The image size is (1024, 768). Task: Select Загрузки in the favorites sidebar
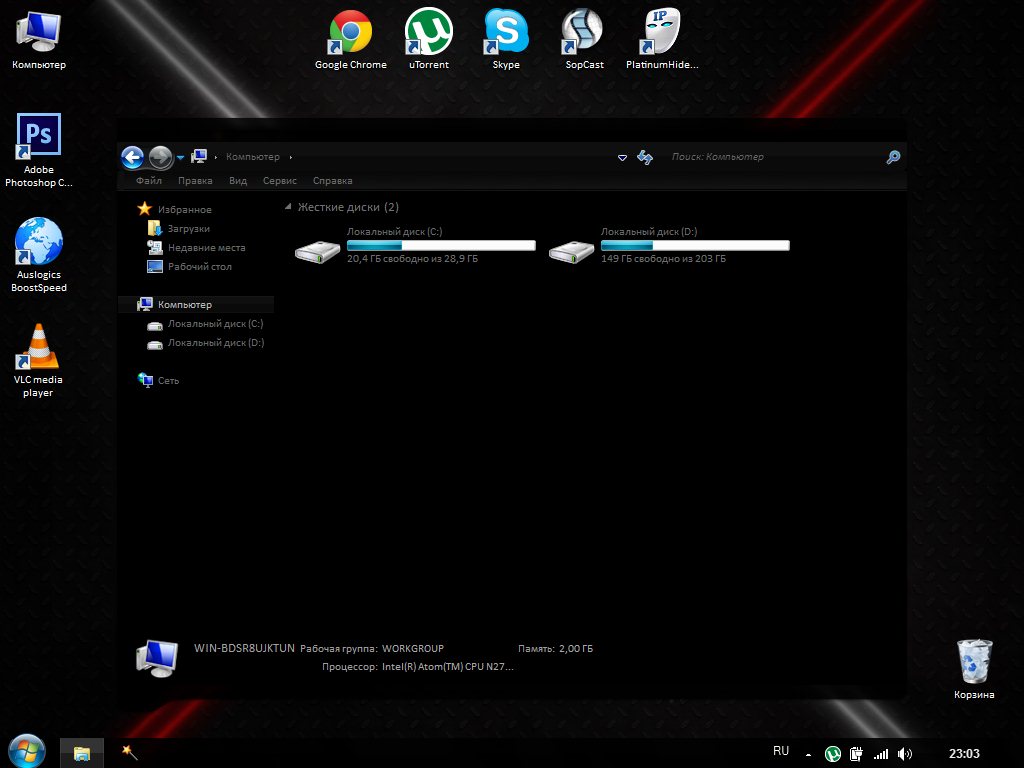pos(188,229)
